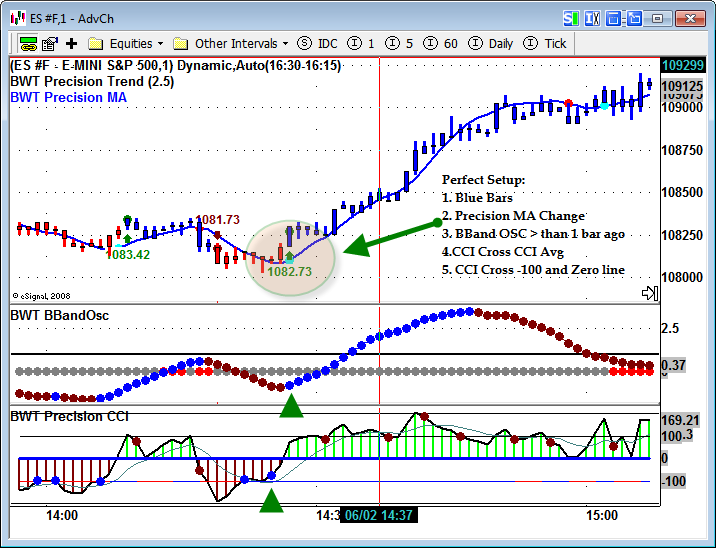The height and width of the screenshot is (548, 716).
Task: Click the 108000 price axis label
Action: coord(682,277)
